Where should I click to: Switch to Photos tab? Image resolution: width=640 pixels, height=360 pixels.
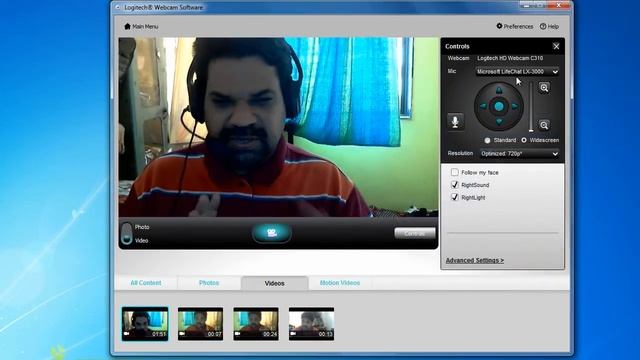tap(209, 283)
